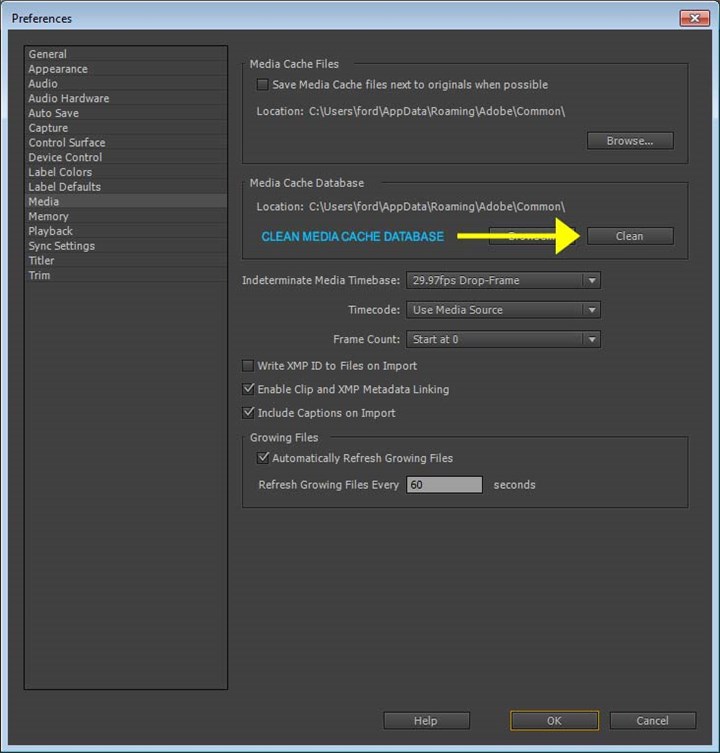Go to Playback preferences
This screenshot has height=753, width=720.
pyautogui.click(x=126, y=231)
